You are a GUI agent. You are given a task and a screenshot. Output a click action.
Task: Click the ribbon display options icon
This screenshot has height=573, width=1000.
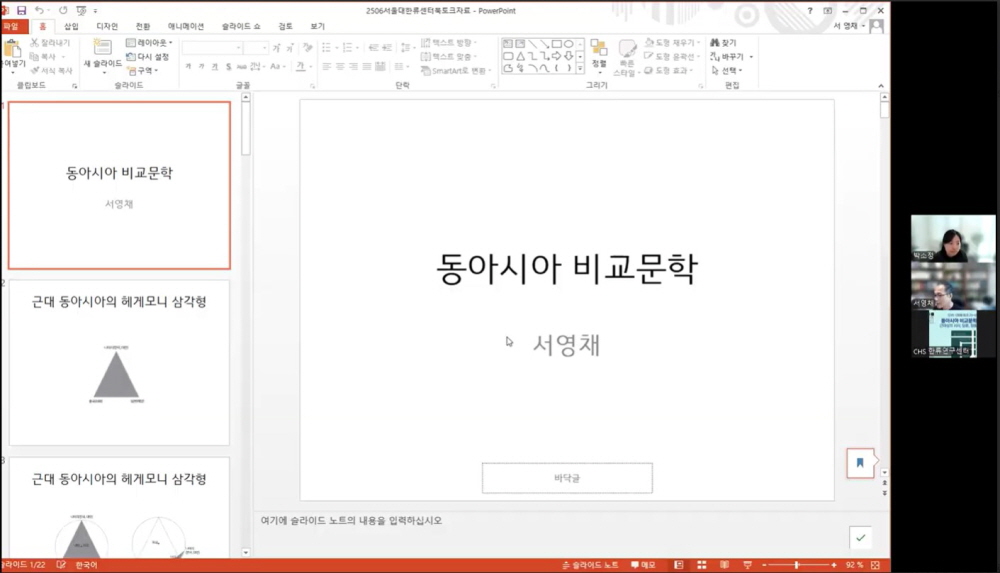click(827, 10)
